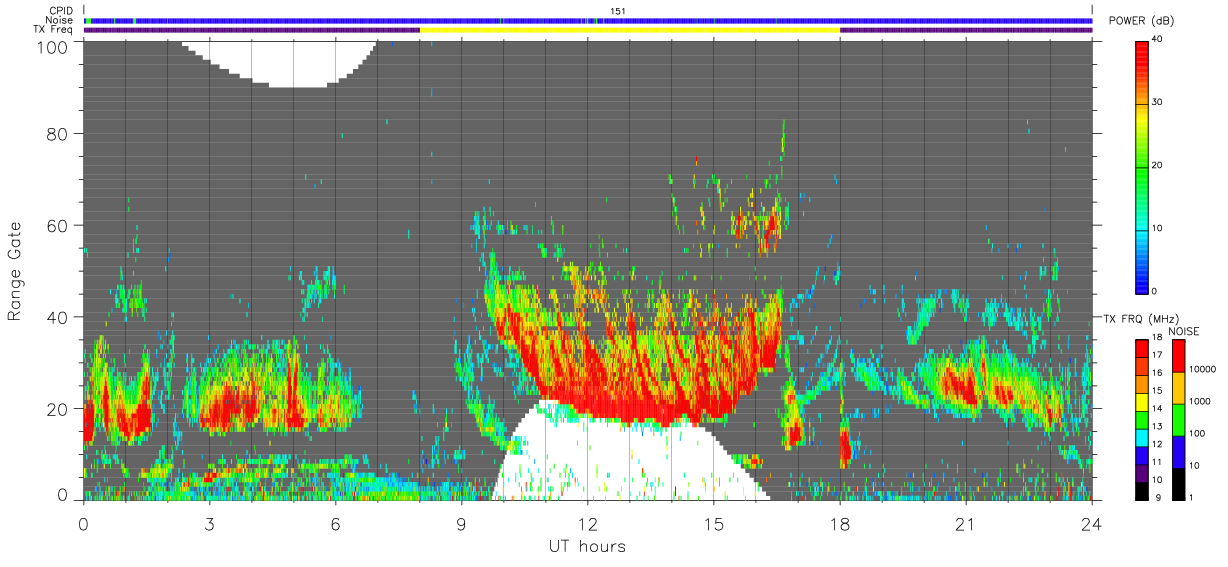The height and width of the screenshot is (567, 1228).
Task: Click the blue Noise strip above the plot
Action: click(x=588, y=20)
